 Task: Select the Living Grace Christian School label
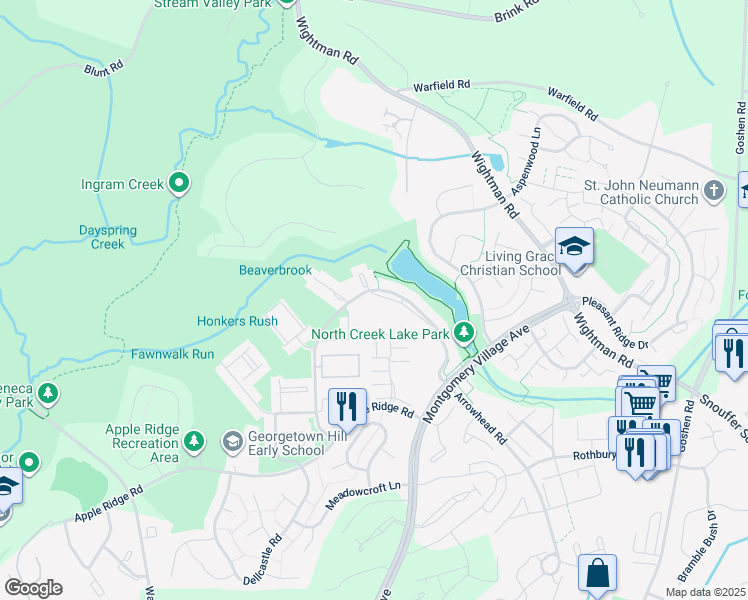tap(510, 263)
